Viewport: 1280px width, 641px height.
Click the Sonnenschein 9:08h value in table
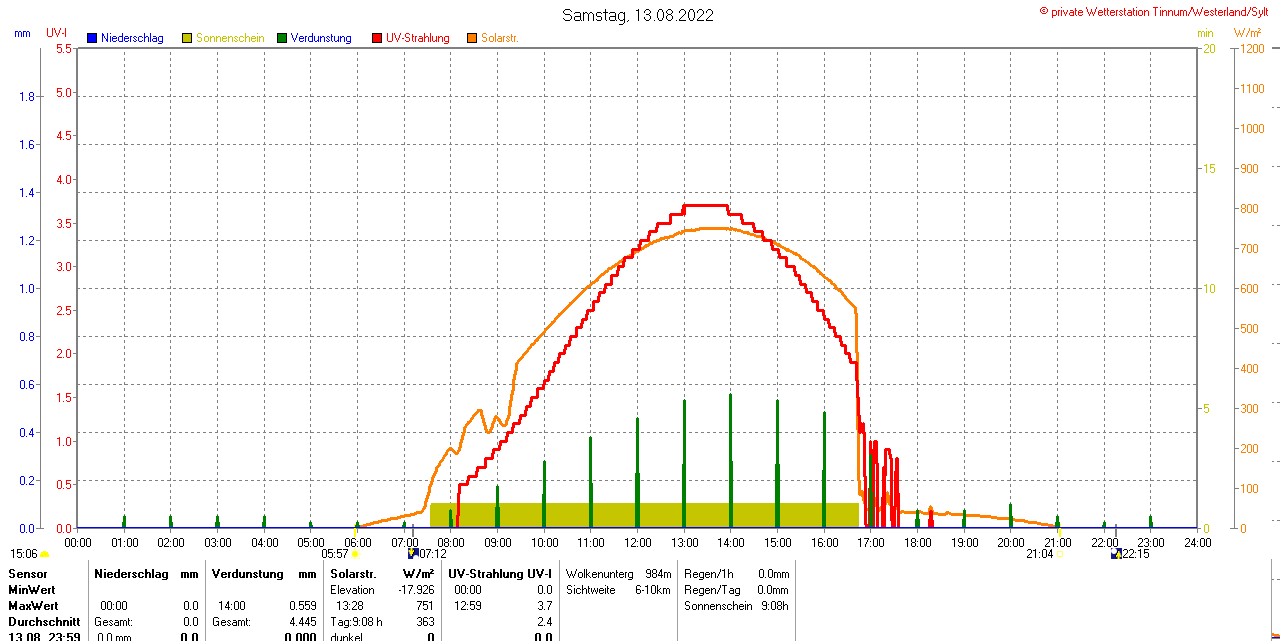click(x=773, y=606)
